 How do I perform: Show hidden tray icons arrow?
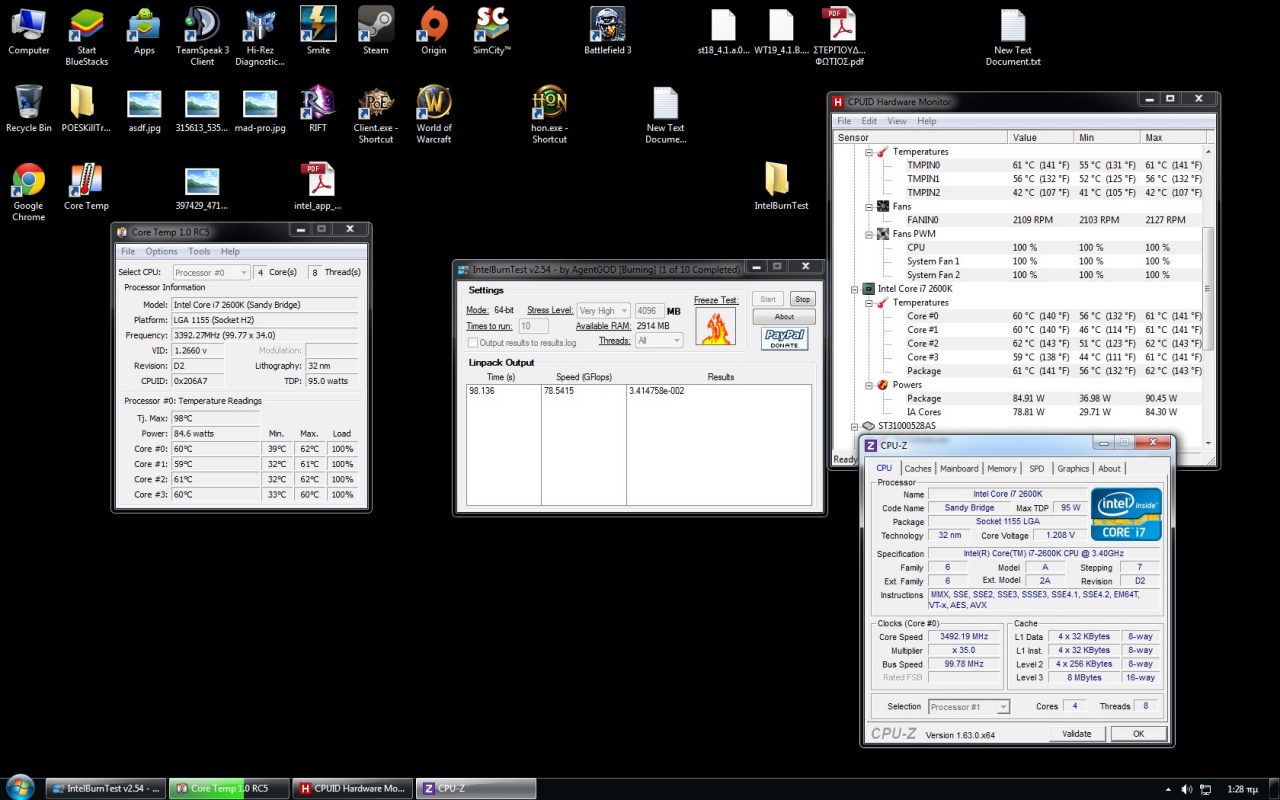tap(1169, 789)
